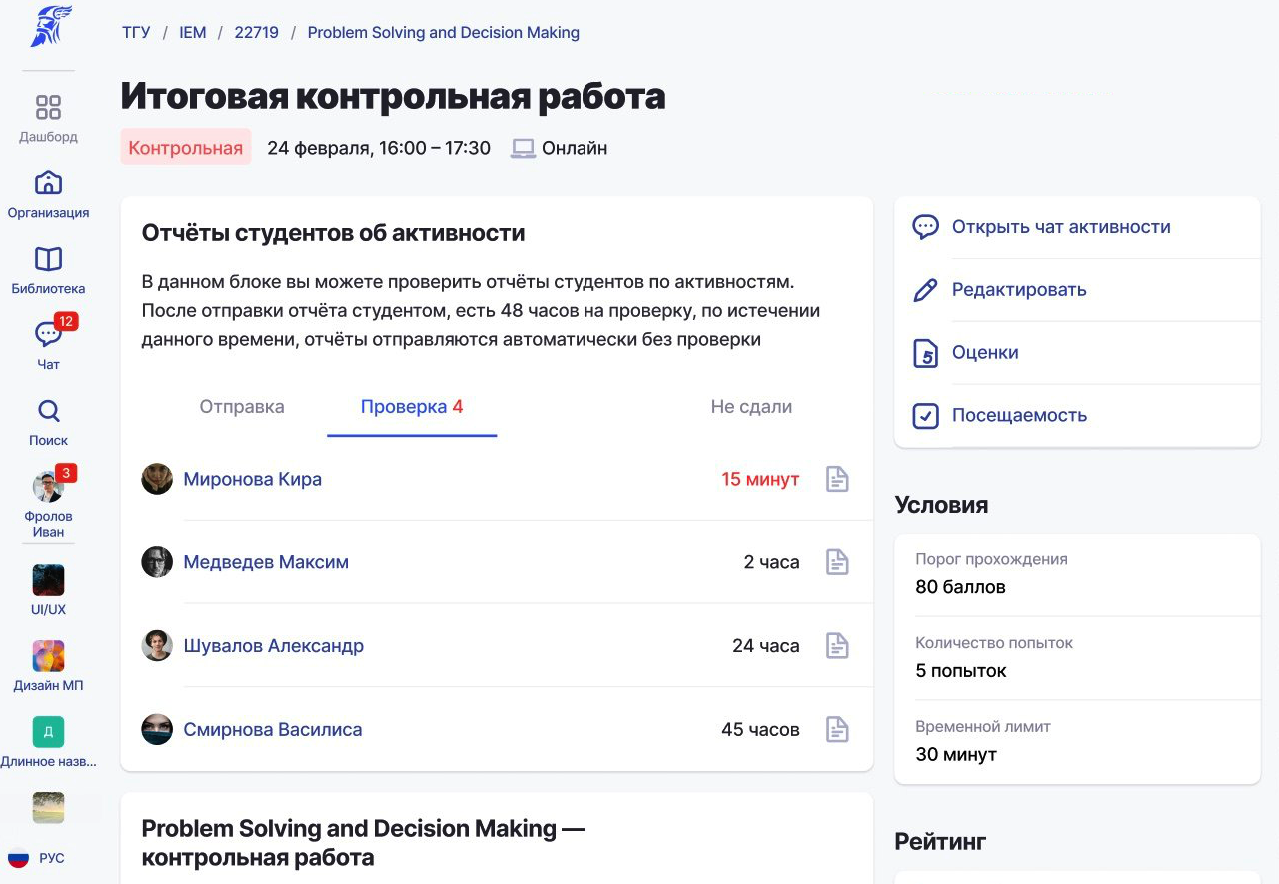Switch to the Не сдали tab
1279x884 pixels.
click(x=751, y=407)
